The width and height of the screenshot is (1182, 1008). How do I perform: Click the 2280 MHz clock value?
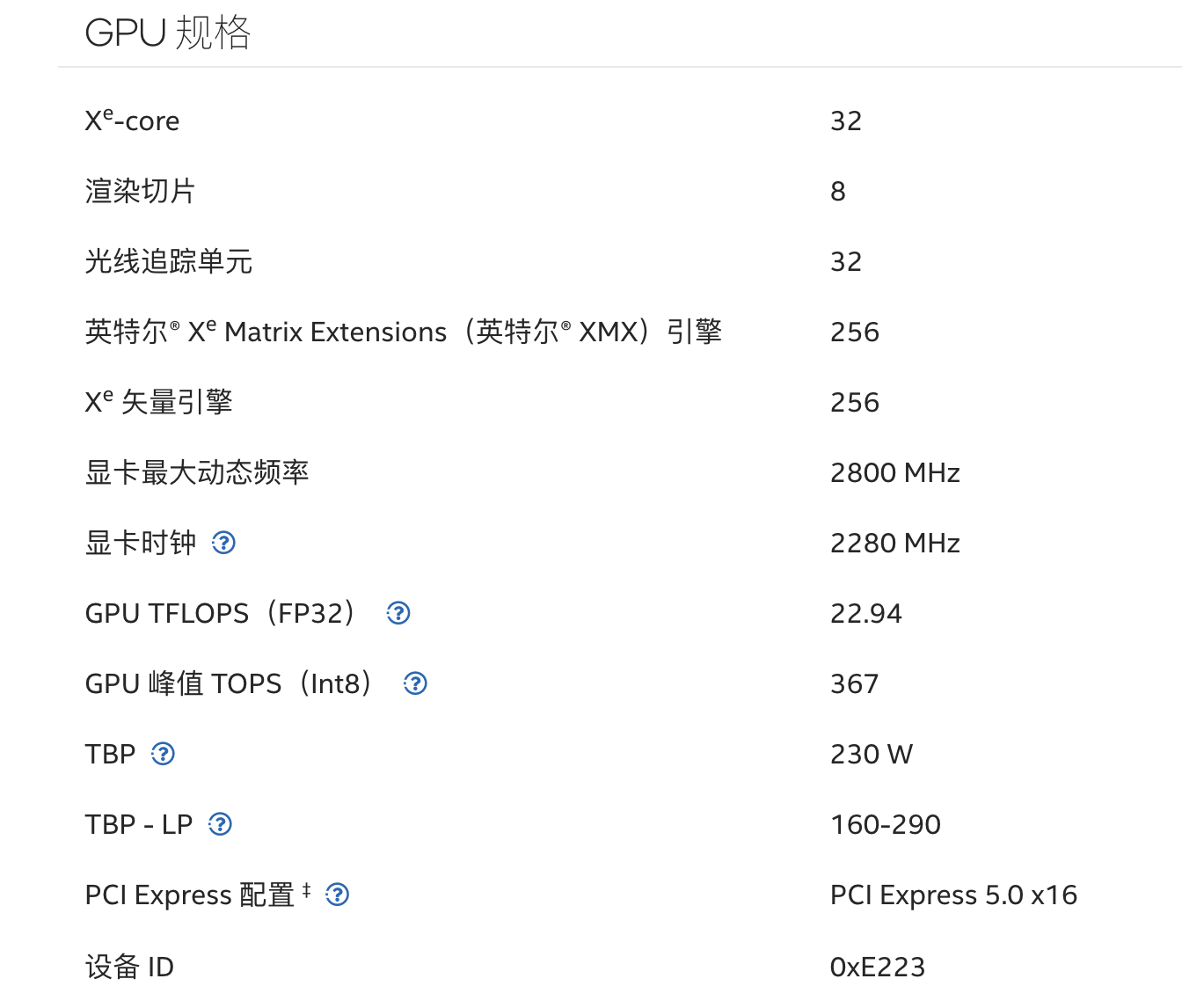click(894, 543)
